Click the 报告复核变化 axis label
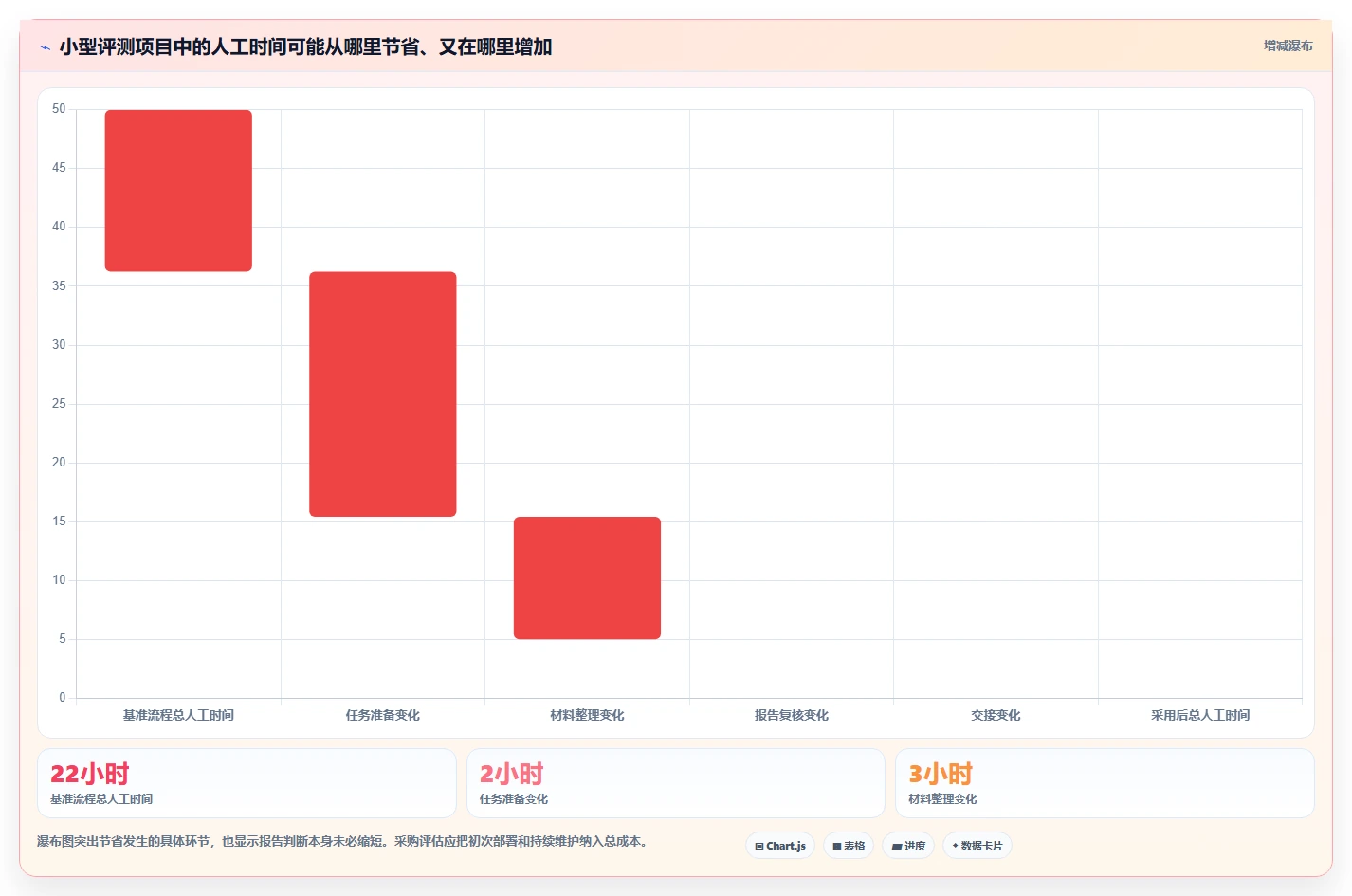The width and height of the screenshot is (1352, 896). [792, 715]
